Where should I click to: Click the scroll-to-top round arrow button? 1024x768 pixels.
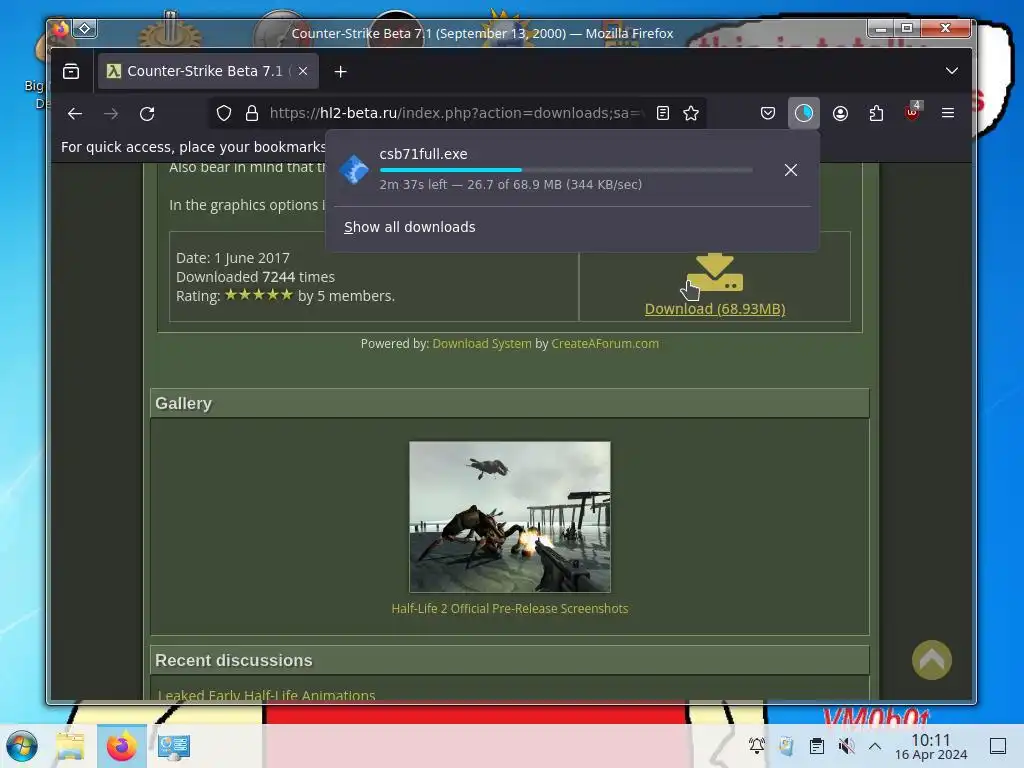coord(932,660)
